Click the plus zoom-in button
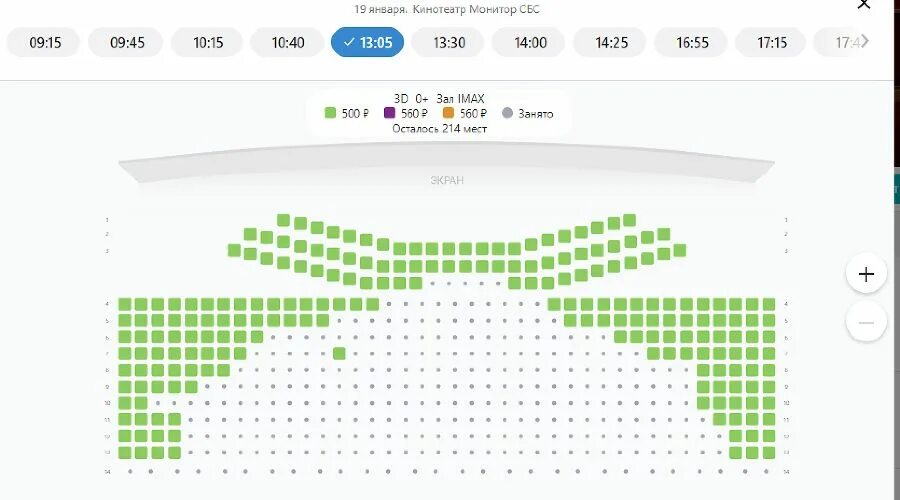This screenshot has width=900, height=500. (866, 274)
